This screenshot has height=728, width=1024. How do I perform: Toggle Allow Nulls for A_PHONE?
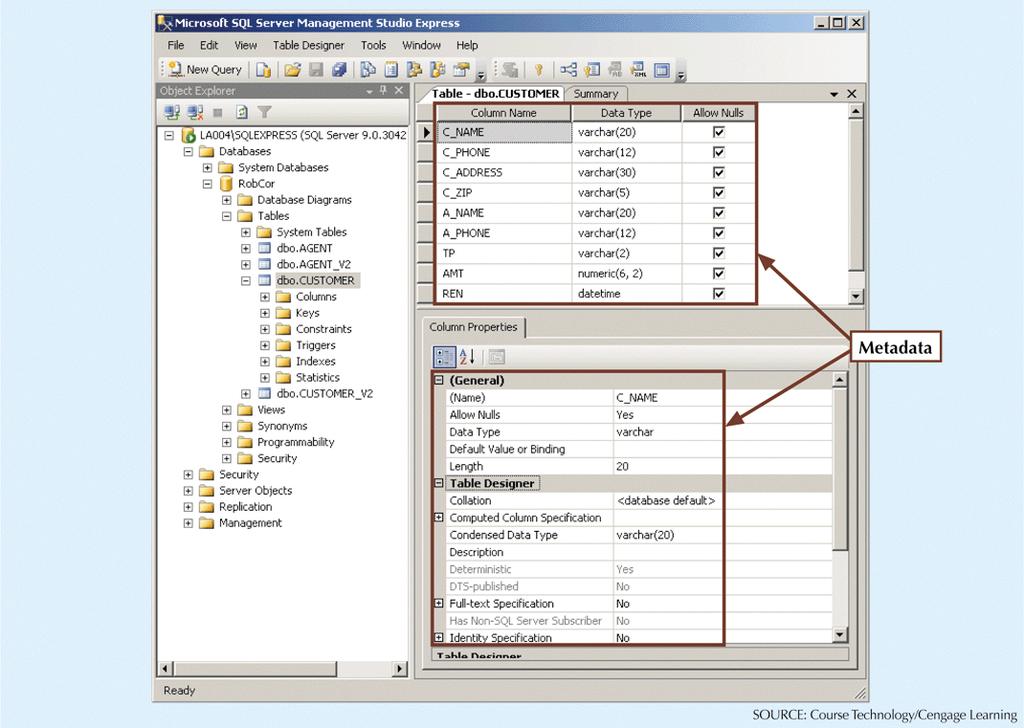pos(718,233)
